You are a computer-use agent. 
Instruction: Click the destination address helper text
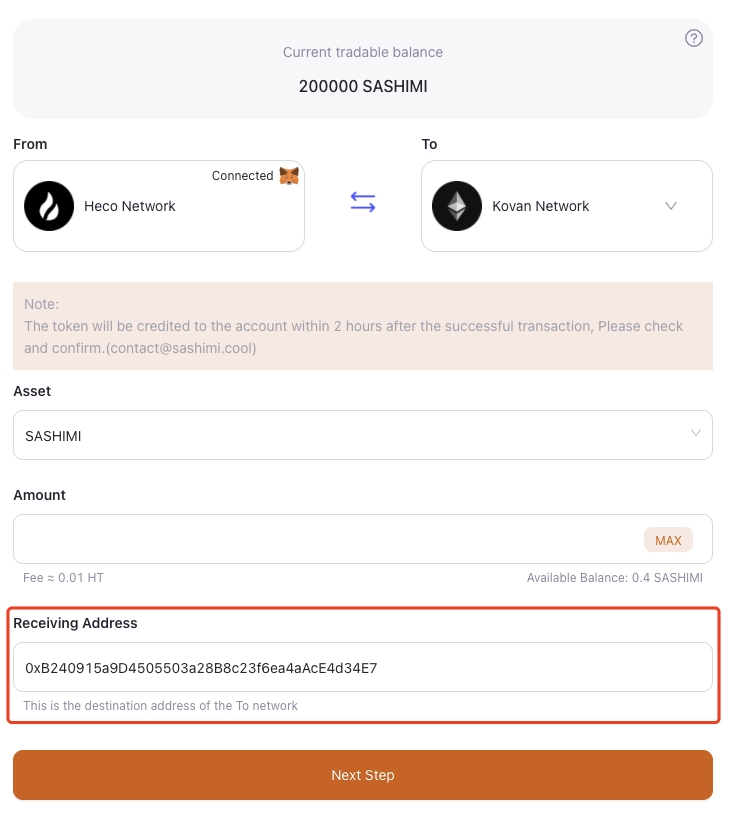coord(161,705)
